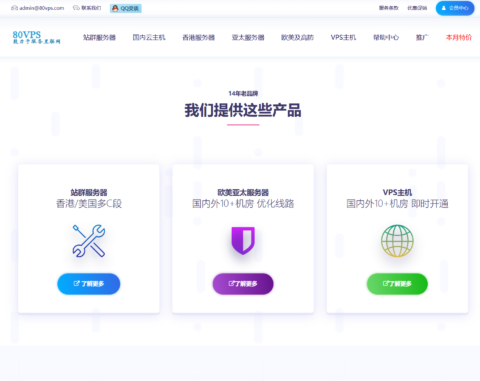Screen dimensions: 480x381
Task: Click the 国内外10+机房 即时开通 subtitle
Action: coord(397,204)
